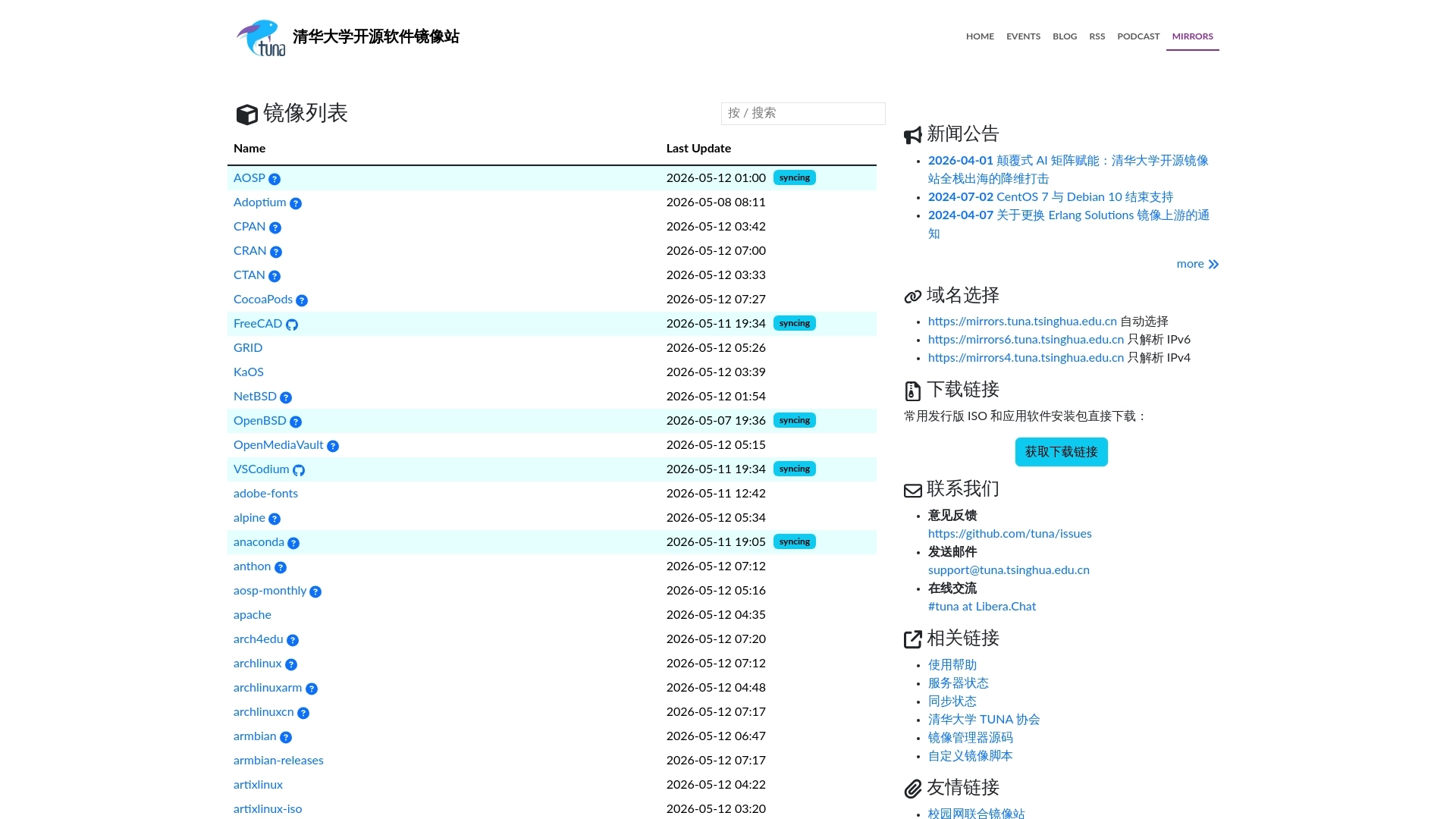1456x819 pixels.
Task: Open 使用帮助 link
Action: (x=952, y=665)
